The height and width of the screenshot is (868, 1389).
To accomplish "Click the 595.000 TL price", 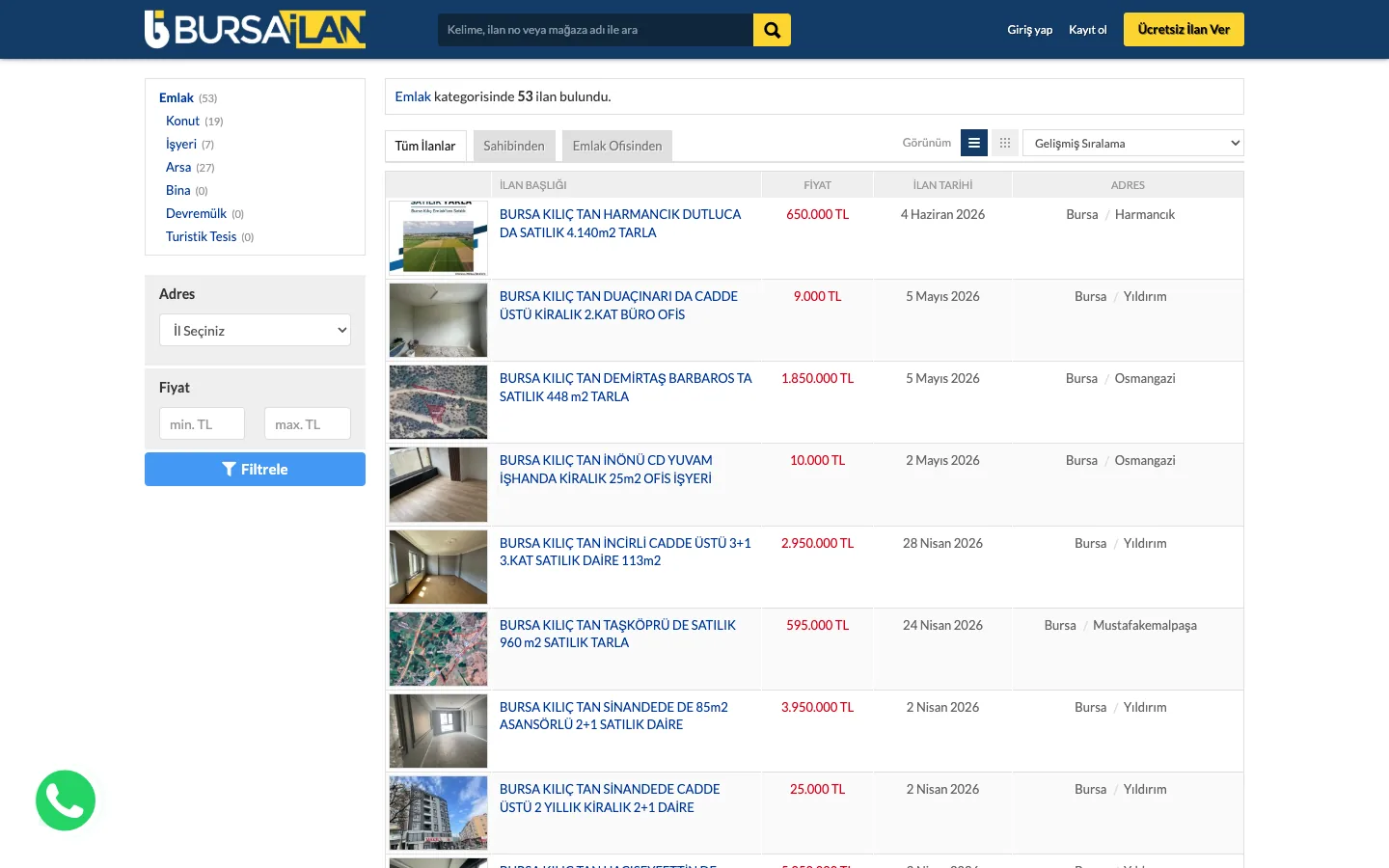I will (817, 625).
